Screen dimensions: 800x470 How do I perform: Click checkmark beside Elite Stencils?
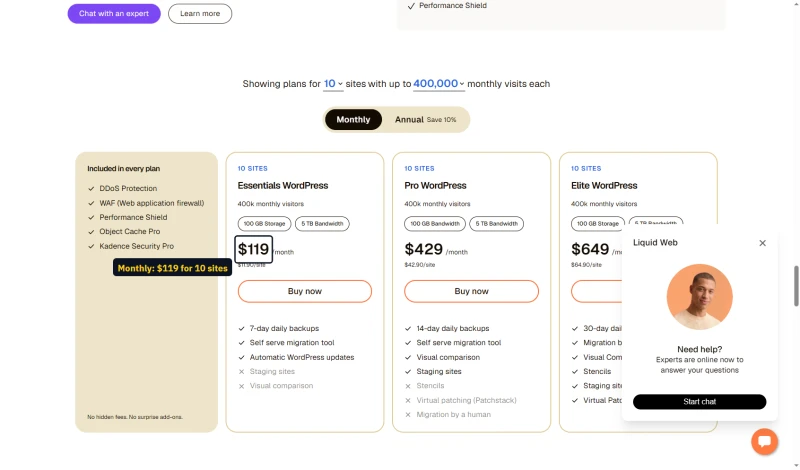click(575, 372)
